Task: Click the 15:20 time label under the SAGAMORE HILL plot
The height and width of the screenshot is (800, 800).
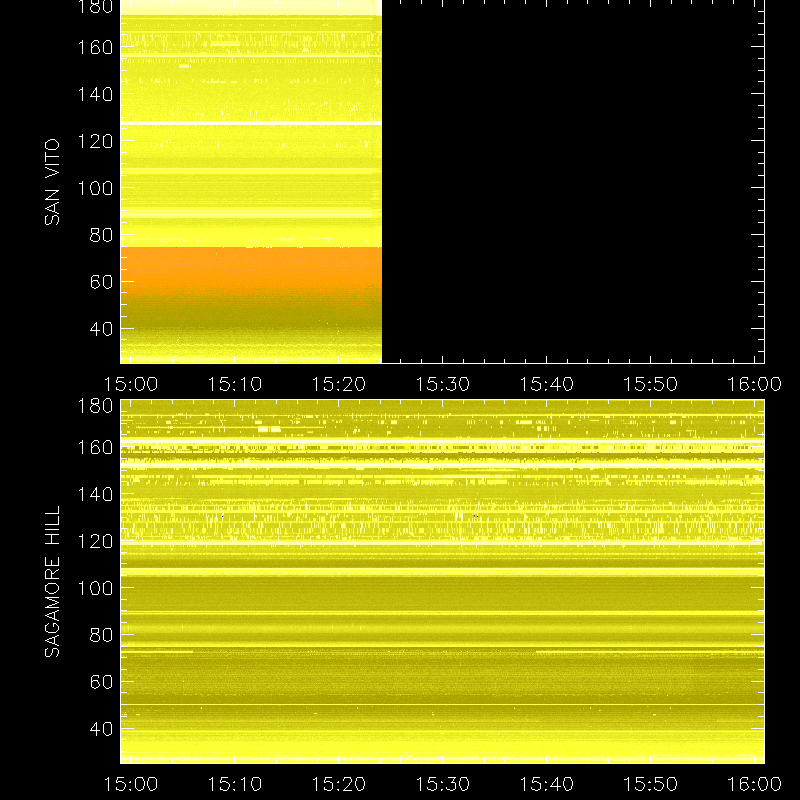Action: coord(339,784)
